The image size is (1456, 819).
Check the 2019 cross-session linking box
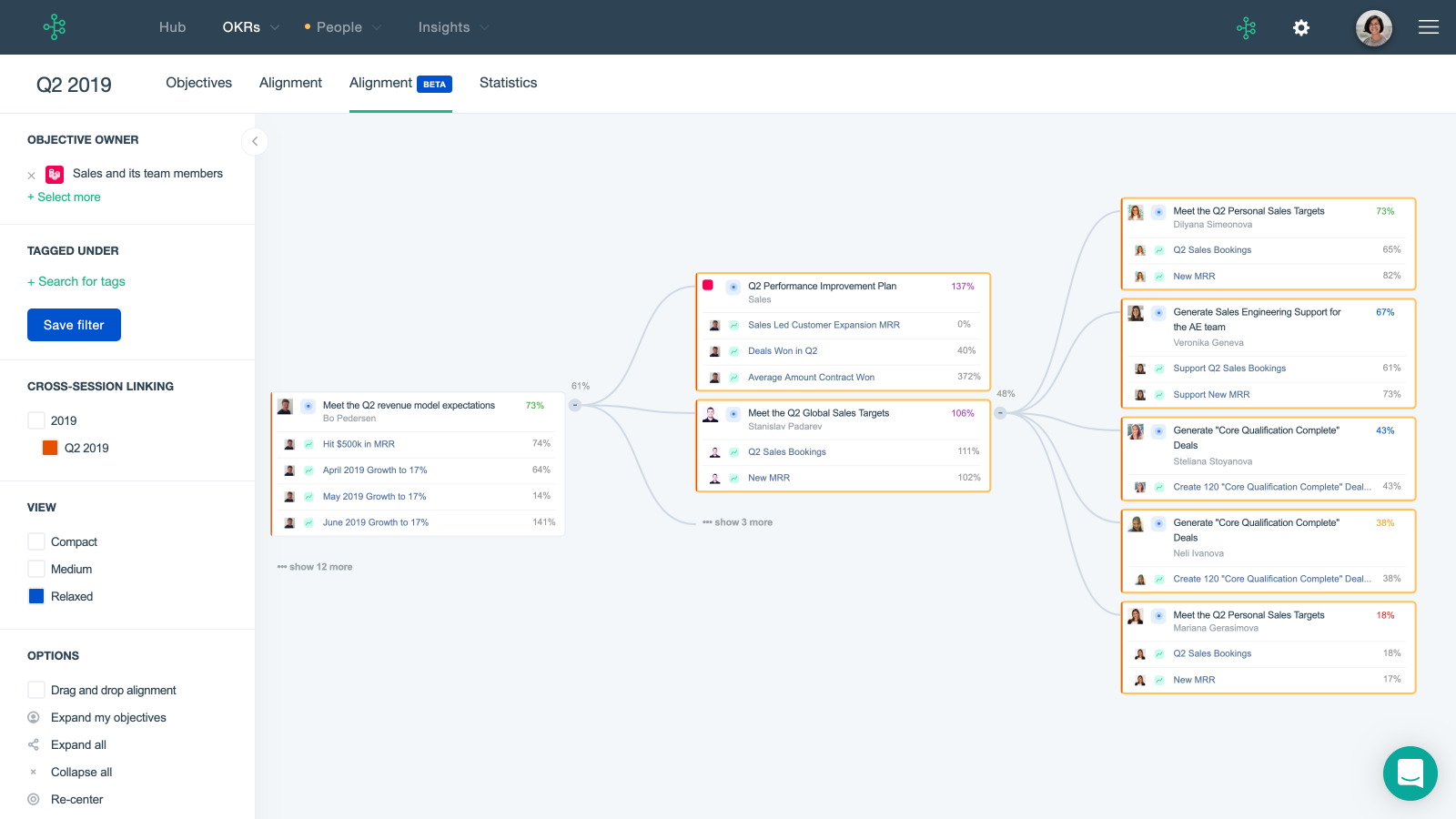point(36,420)
